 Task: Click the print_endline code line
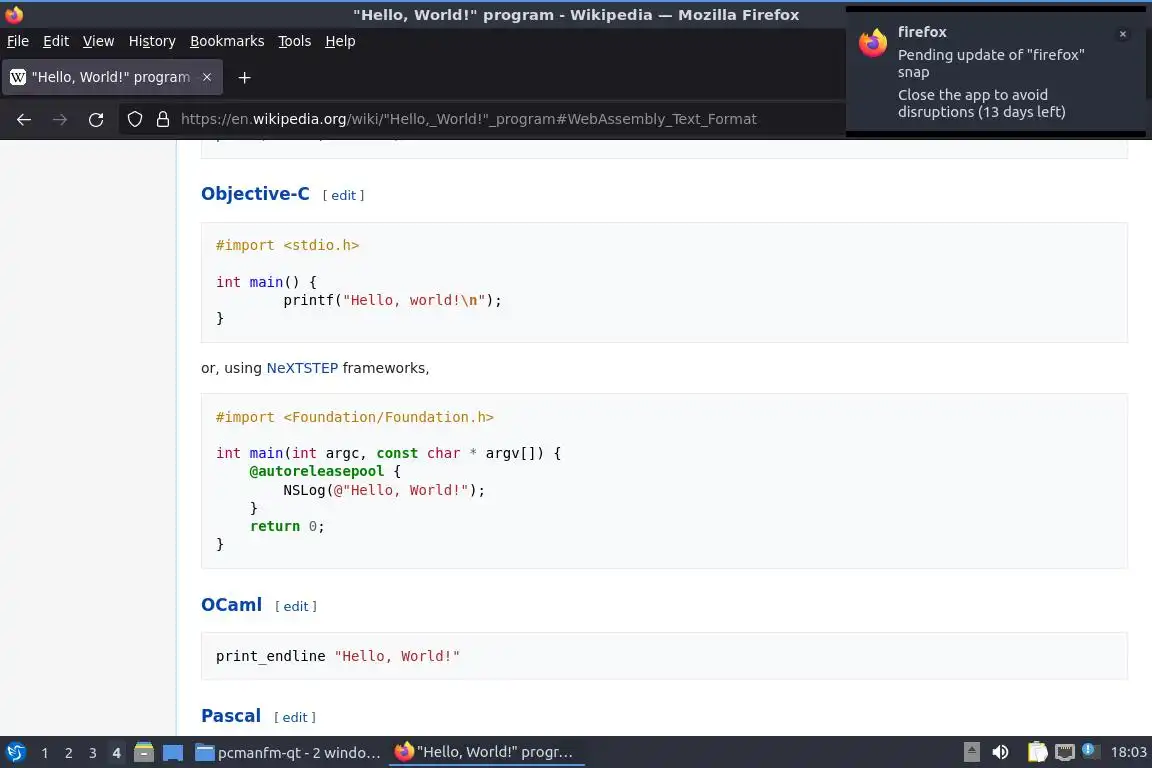338,656
